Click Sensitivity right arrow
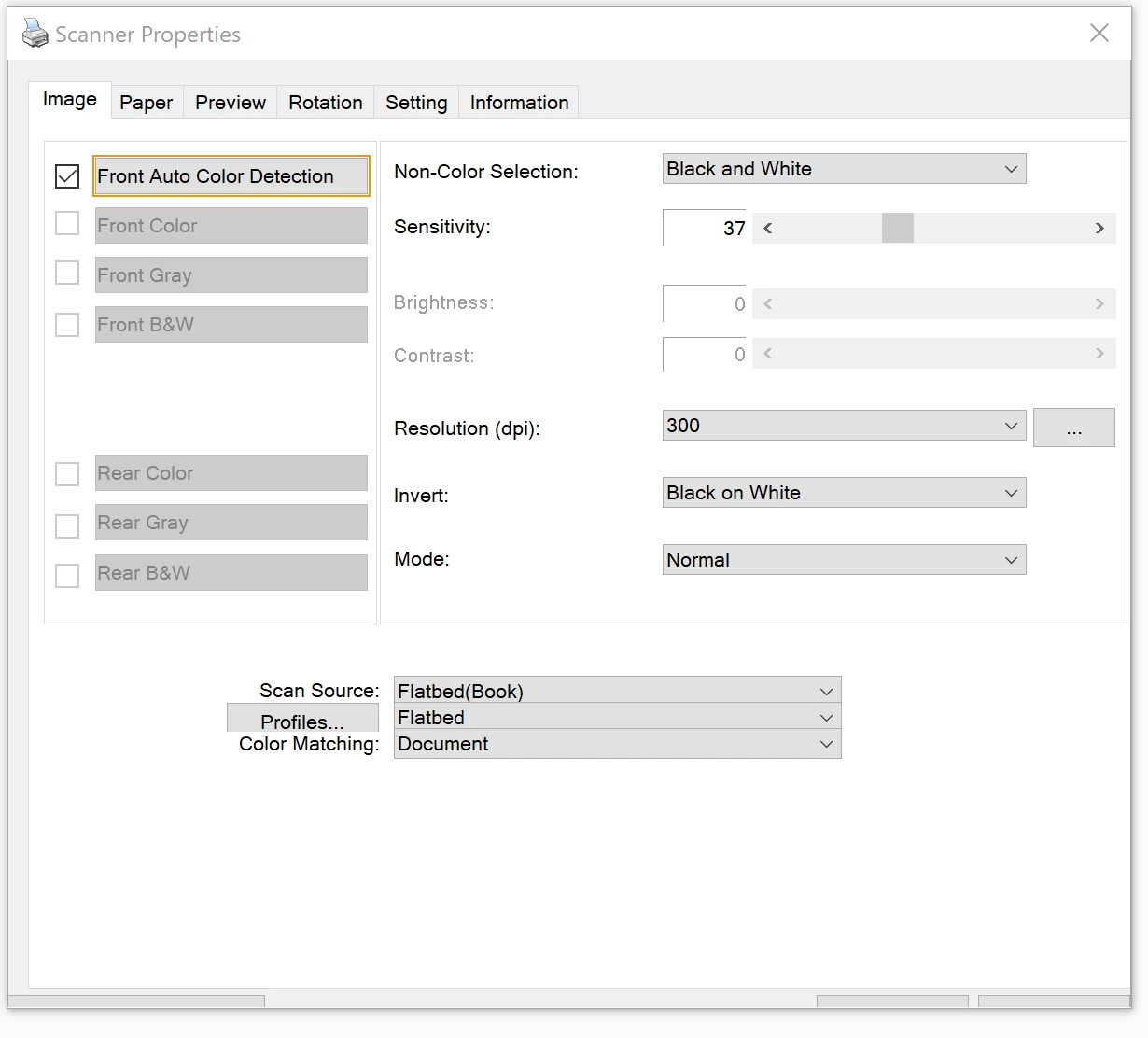Image resolution: width=1148 pixels, height=1038 pixels. click(x=1099, y=228)
